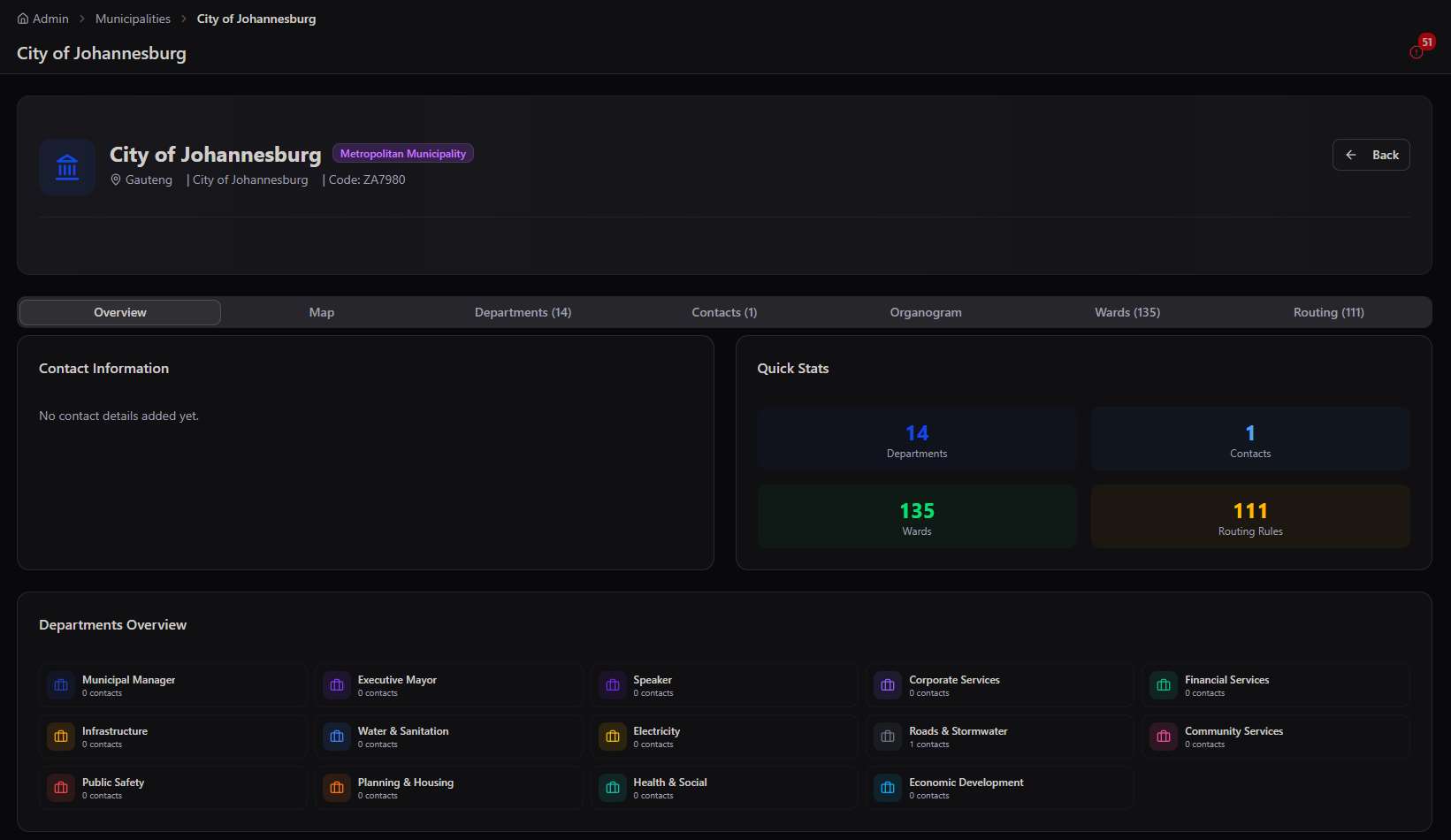Click the Public Safety department icon

61,788
